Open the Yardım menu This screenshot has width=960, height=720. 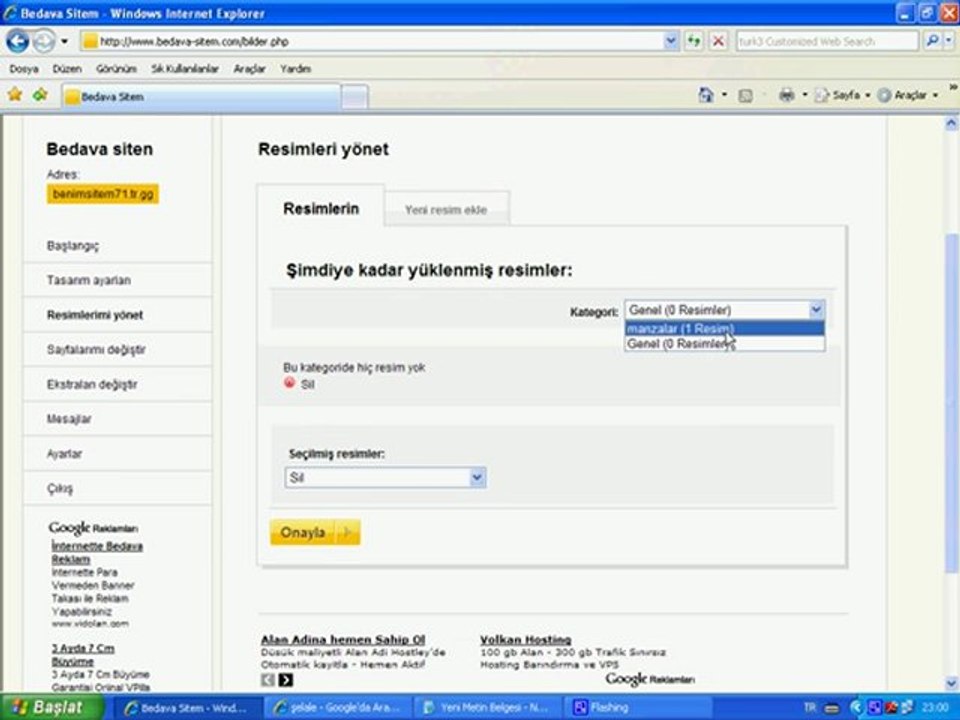296,69
